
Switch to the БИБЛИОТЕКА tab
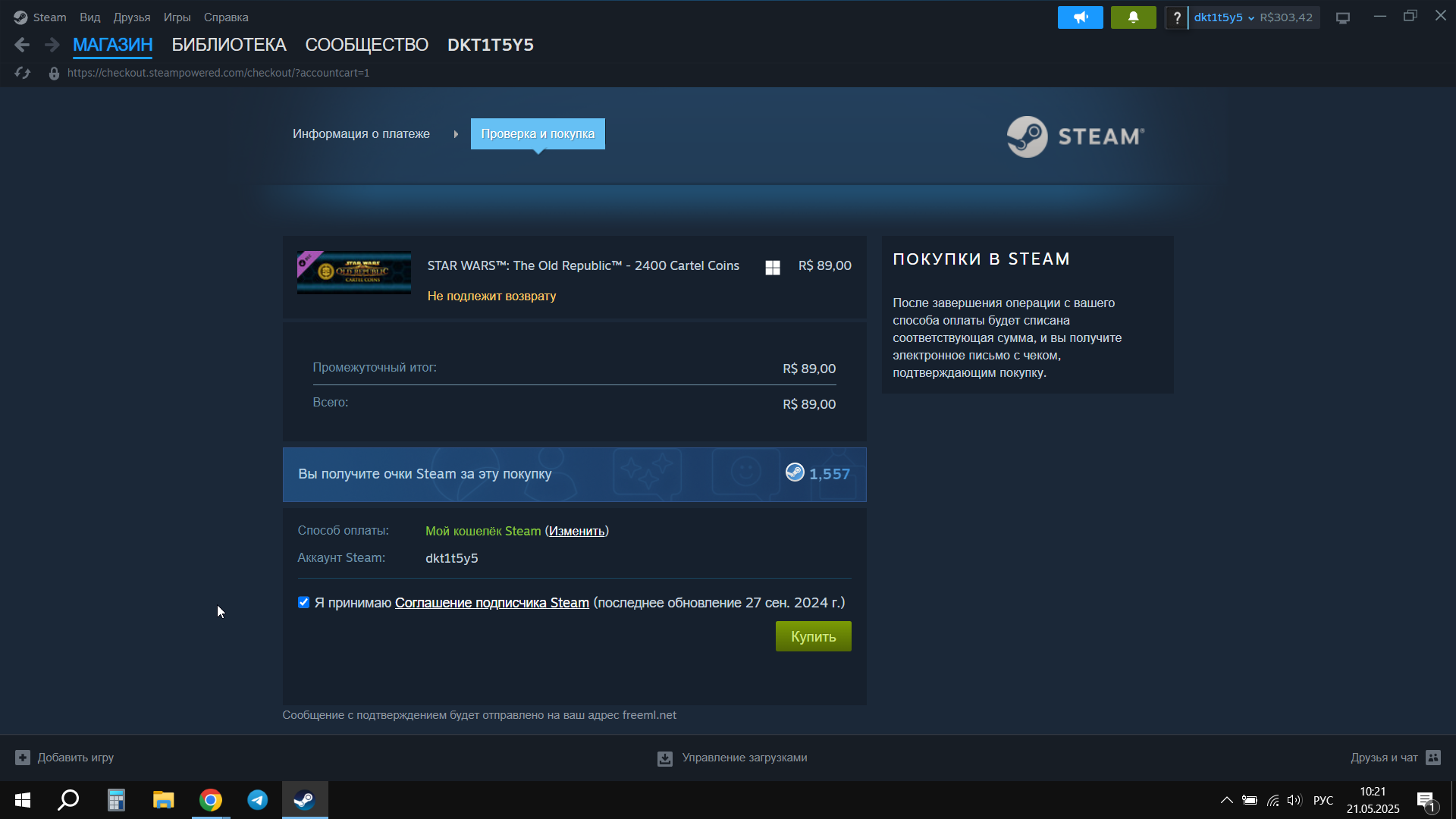click(228, 45)
